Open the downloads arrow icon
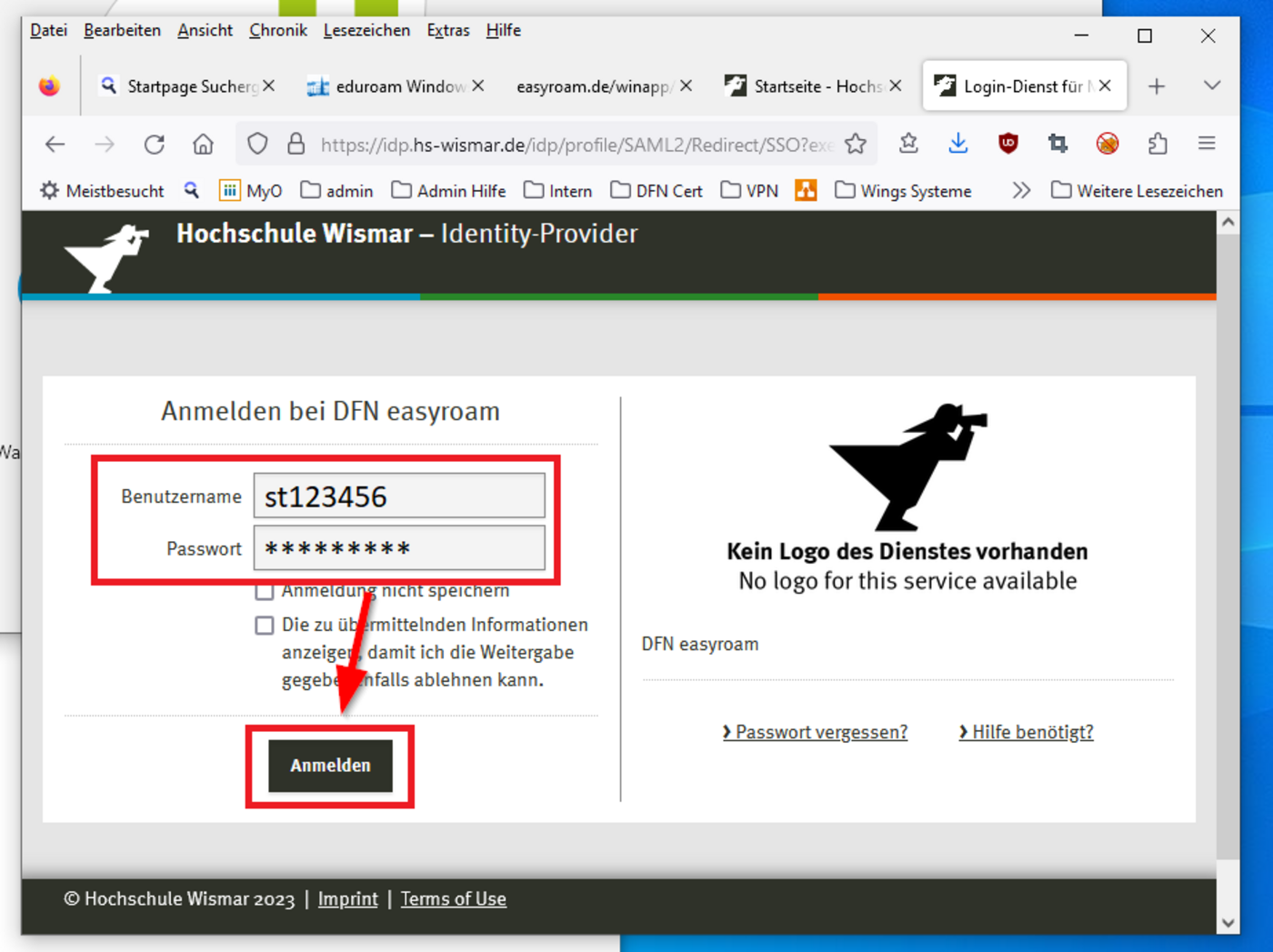1273x952 pixels. 957,144
